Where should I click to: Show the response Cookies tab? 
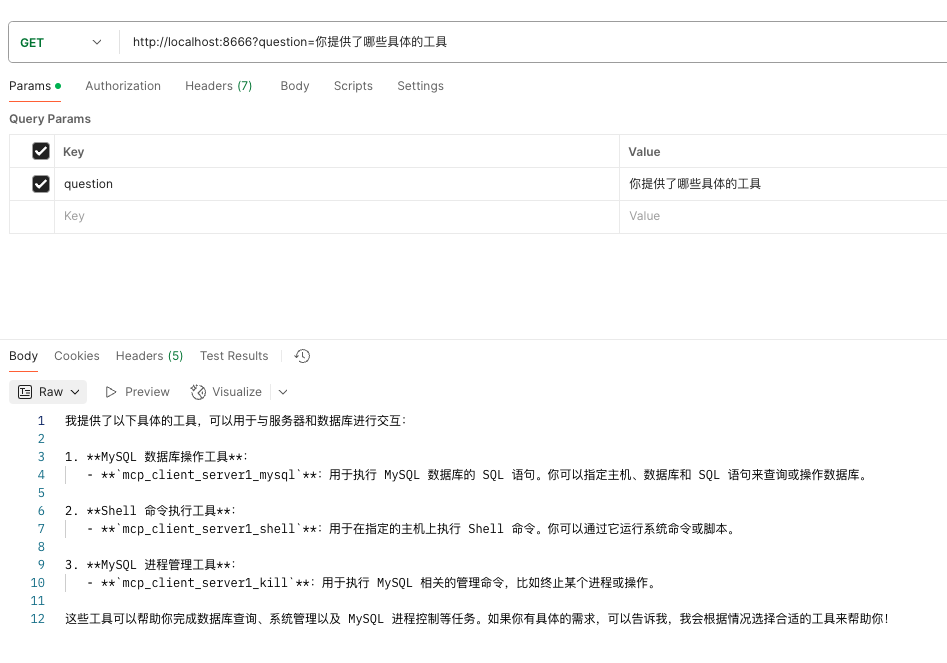(77, 356)
